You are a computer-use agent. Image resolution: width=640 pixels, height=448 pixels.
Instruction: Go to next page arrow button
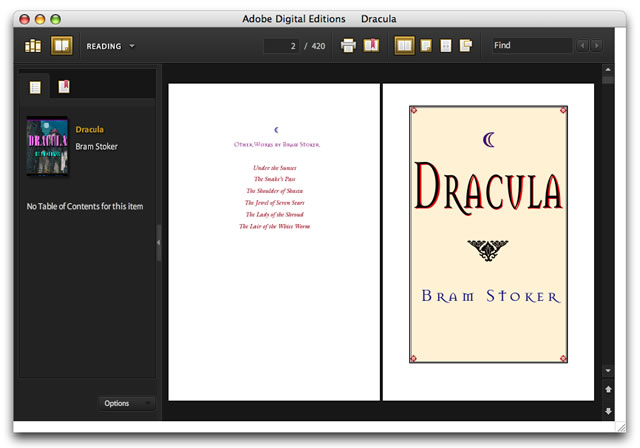tap(608, 411)
